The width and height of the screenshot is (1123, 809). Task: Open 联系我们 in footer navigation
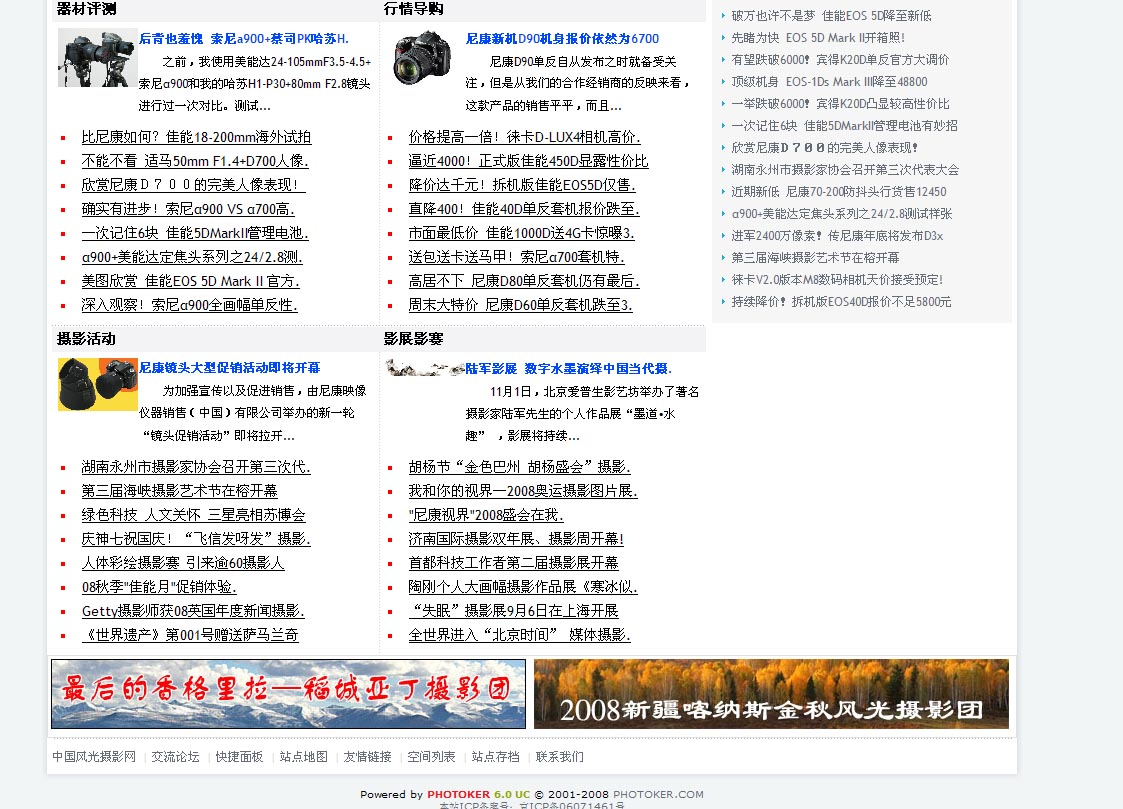(x=559, y=757)
